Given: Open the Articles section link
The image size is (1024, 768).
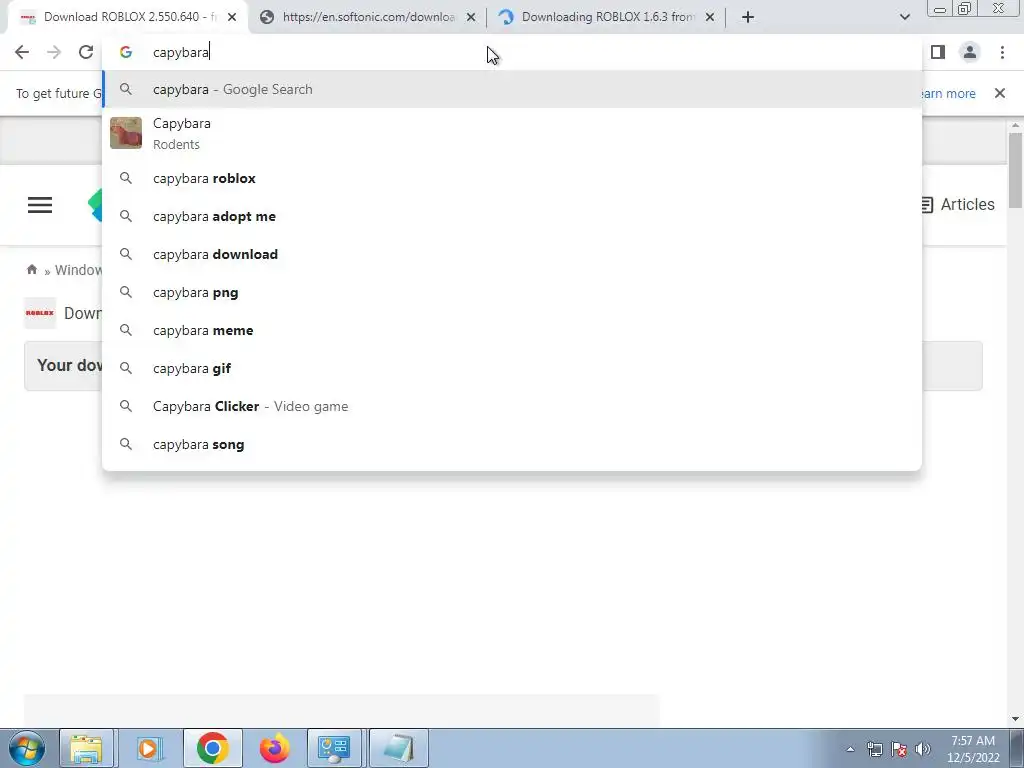Looking at the screenshot, I should [x=957, y=204].
